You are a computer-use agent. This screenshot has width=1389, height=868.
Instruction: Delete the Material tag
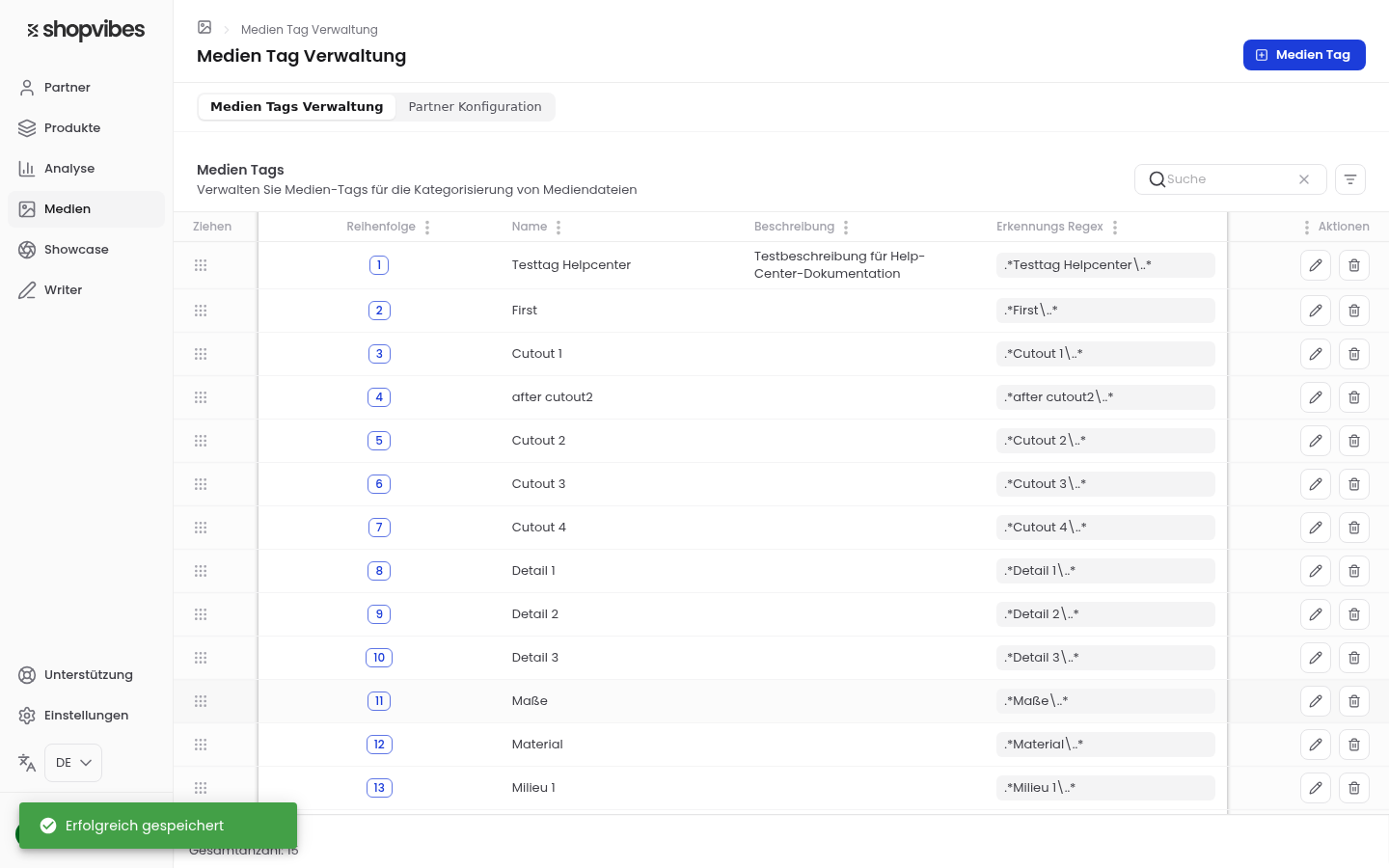coord(1354,745)
